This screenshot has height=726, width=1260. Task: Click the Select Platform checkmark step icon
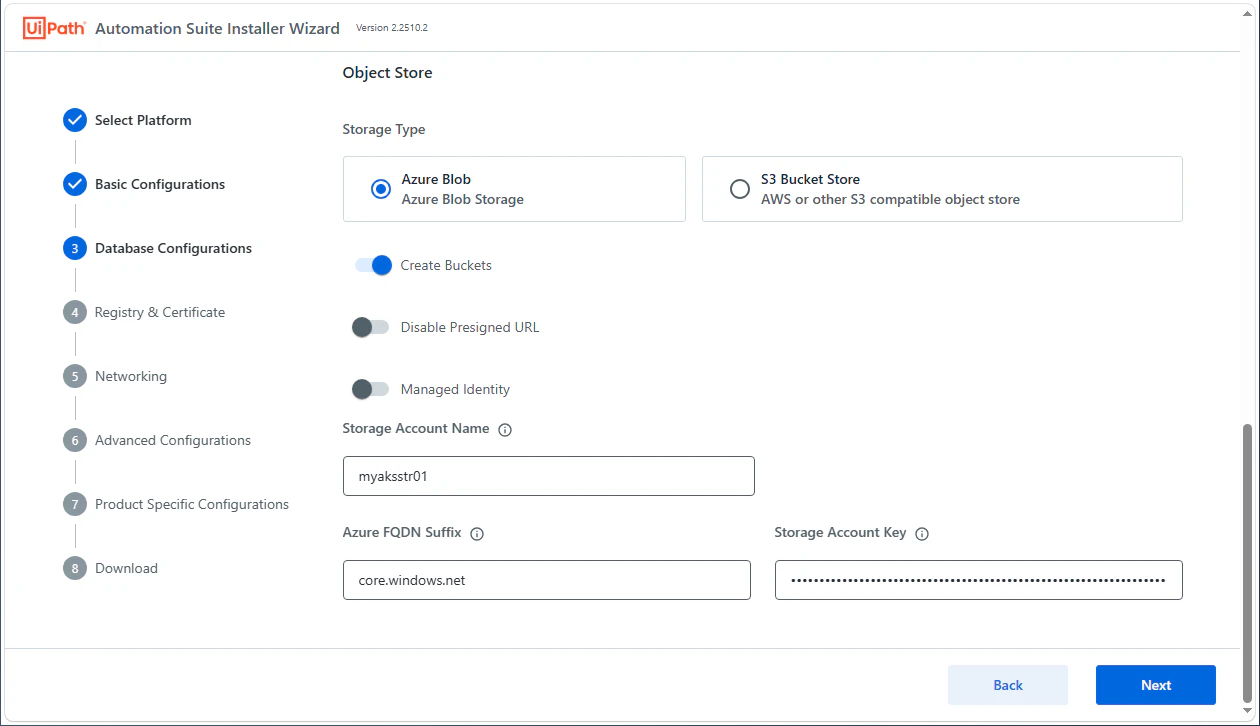click(75, 120)
